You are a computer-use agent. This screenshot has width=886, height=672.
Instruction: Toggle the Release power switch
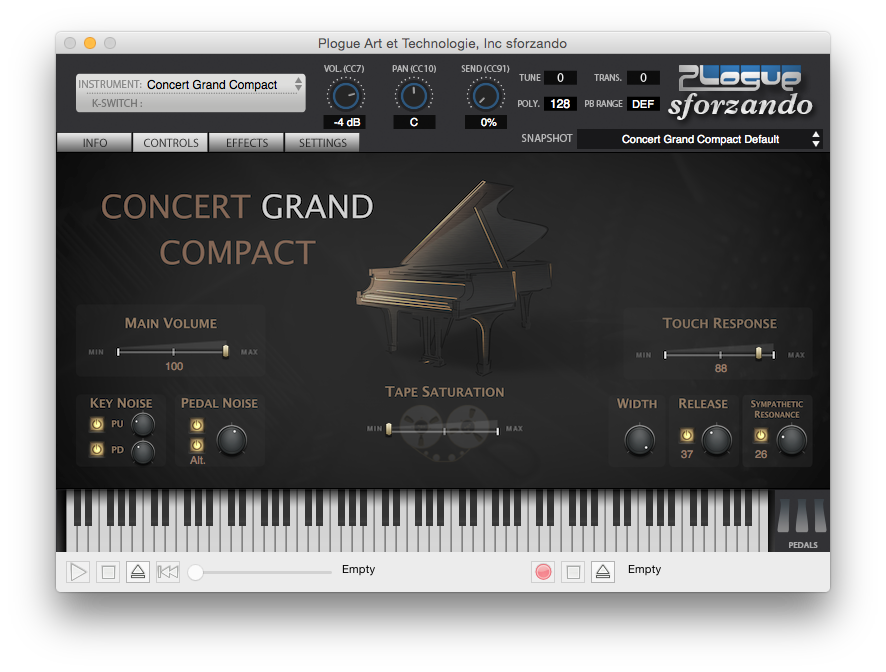click(x=687, y=435)
